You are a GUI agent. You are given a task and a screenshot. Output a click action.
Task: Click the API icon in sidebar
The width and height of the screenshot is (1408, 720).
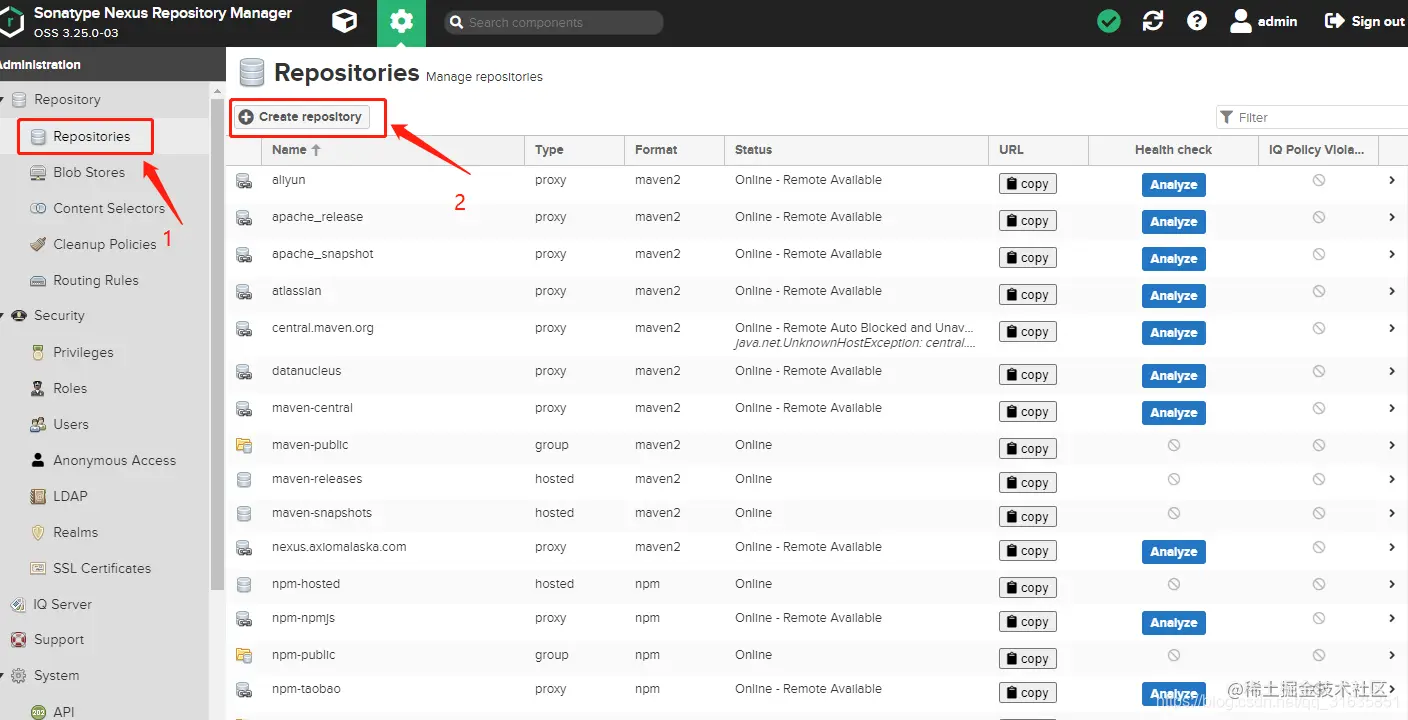tap(38, 712)
